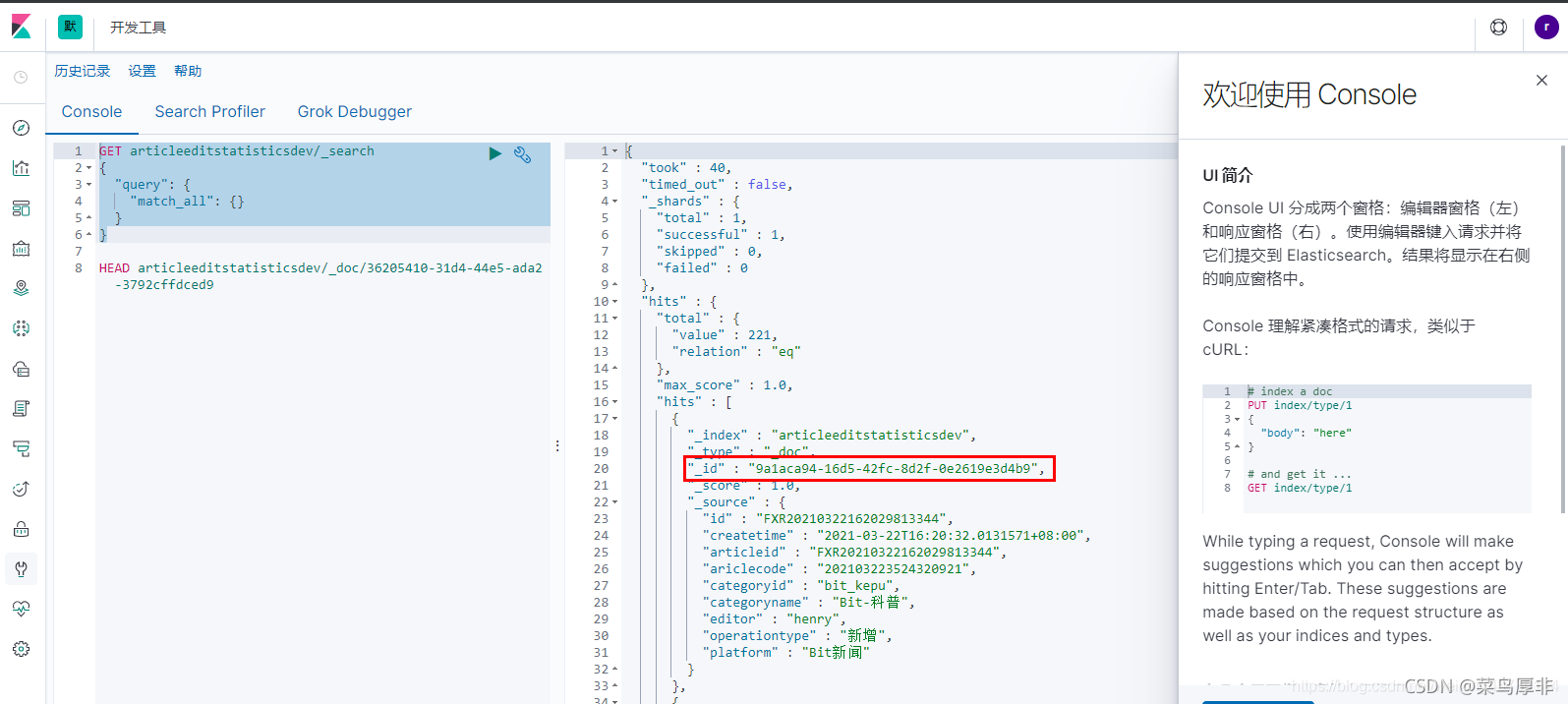Switch to the Search Profiler tab
1568x704 pixels.
click(x=209, y=112)
